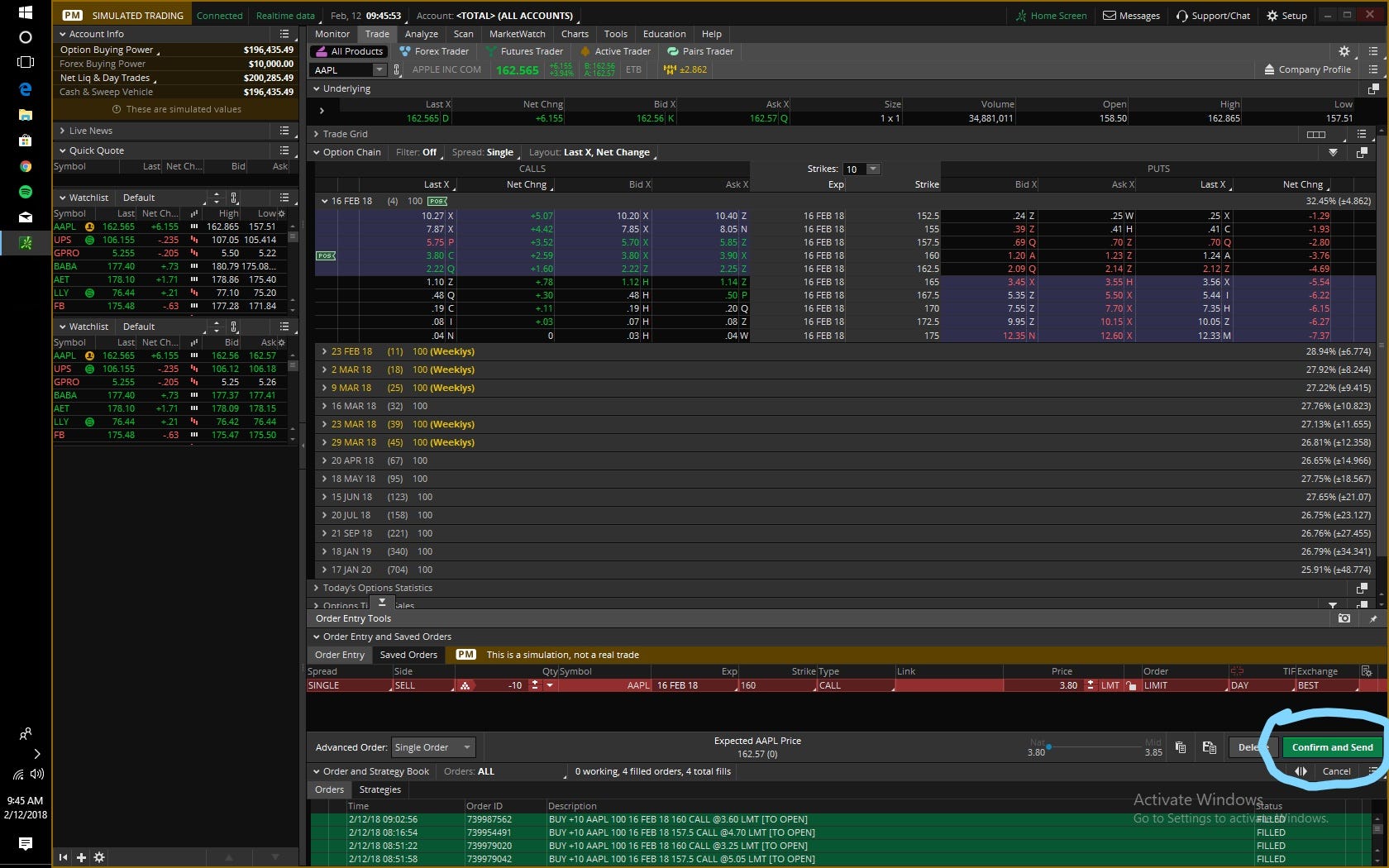Expand the 17 JAN 20 expiration row

(325, 570)
